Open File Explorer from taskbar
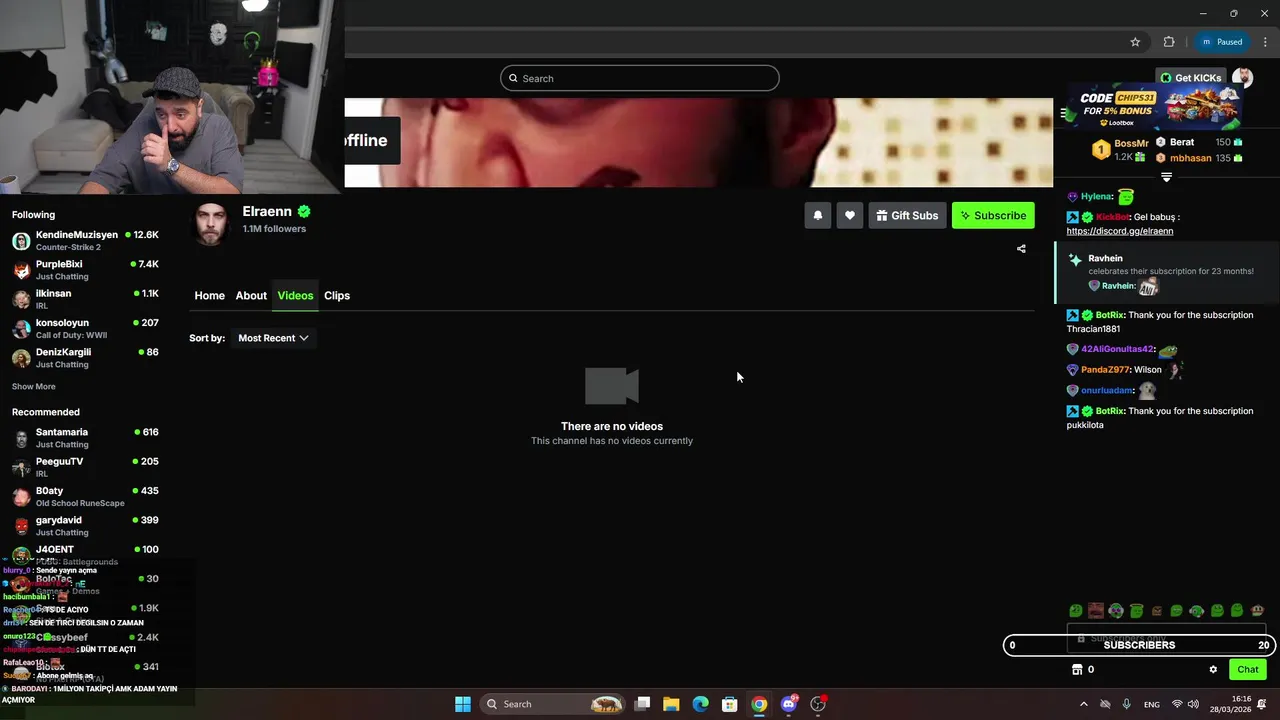This screenshot has height=720, width=1280. 671,704
